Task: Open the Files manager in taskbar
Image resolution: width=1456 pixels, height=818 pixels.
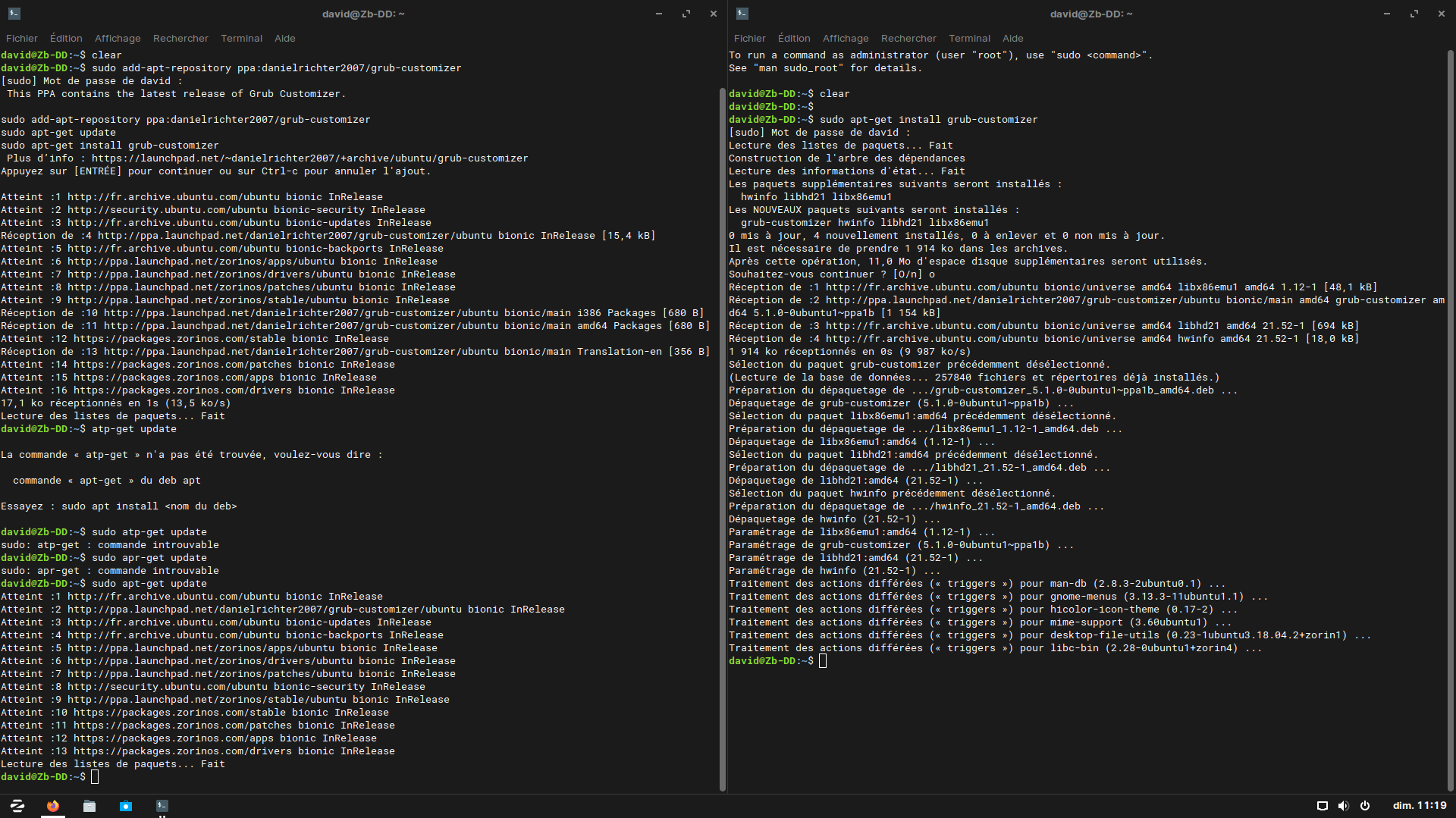Action: [x=89, y=806]
